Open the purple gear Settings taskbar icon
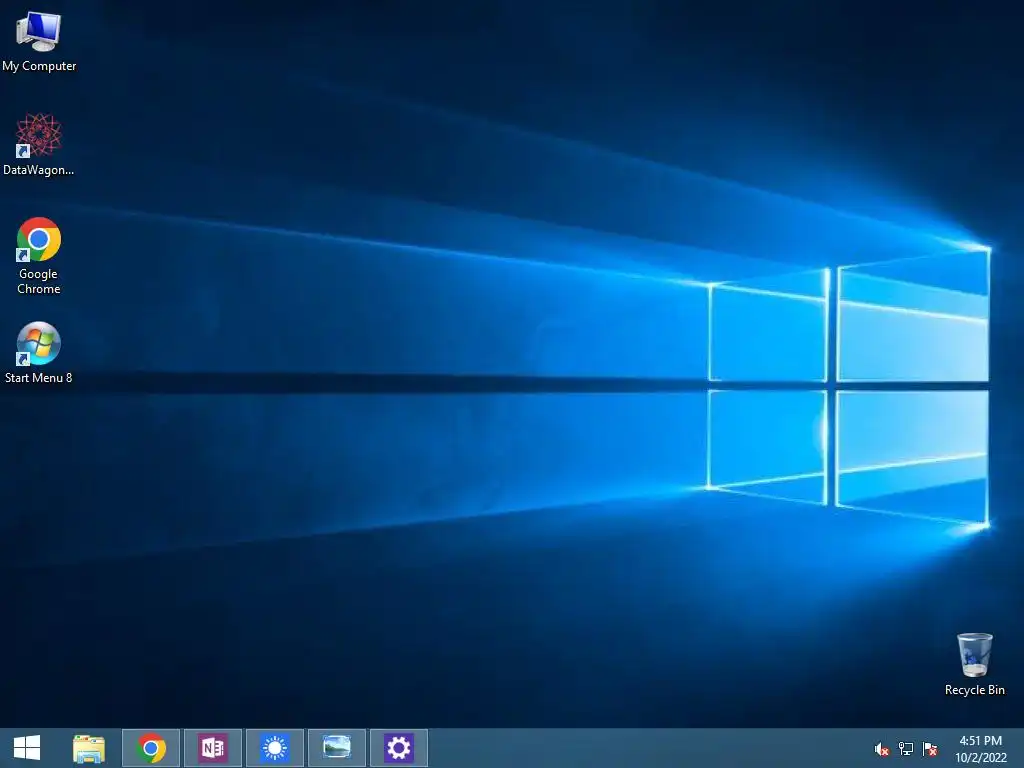This screenshot has height=768, width=1024. (x=398, y=748)
